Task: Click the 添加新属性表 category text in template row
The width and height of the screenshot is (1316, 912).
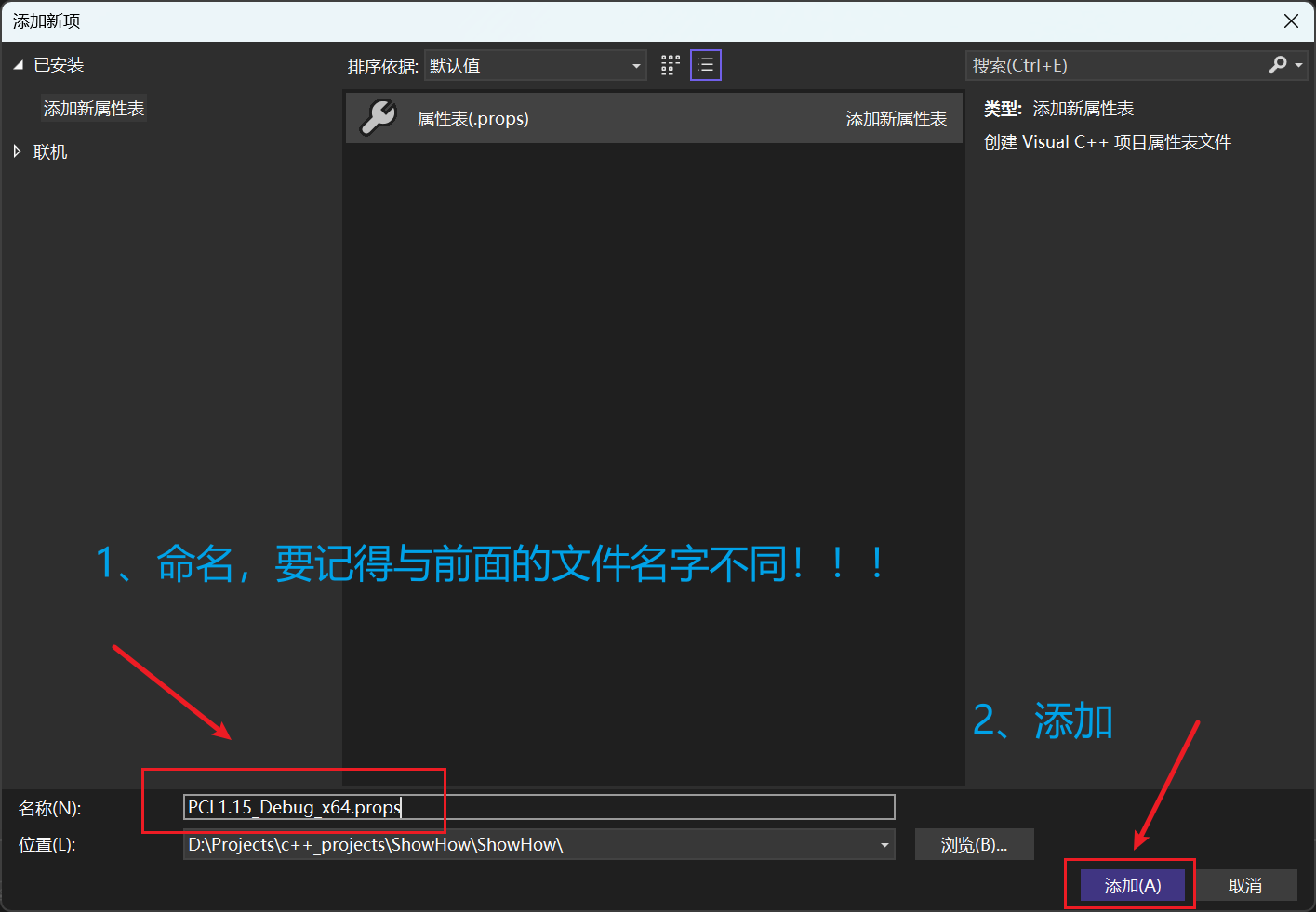Action: pyautogui.click(x=897, y=119)
